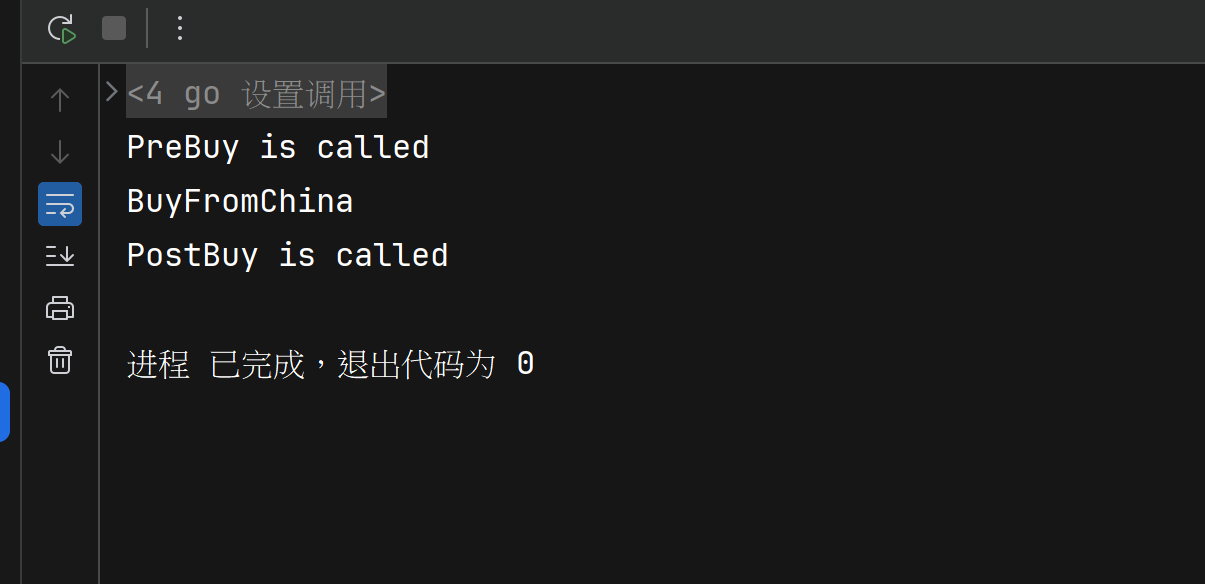Clear all console output with trash icon
The image size is (1205, 584).
click(60, 360)
